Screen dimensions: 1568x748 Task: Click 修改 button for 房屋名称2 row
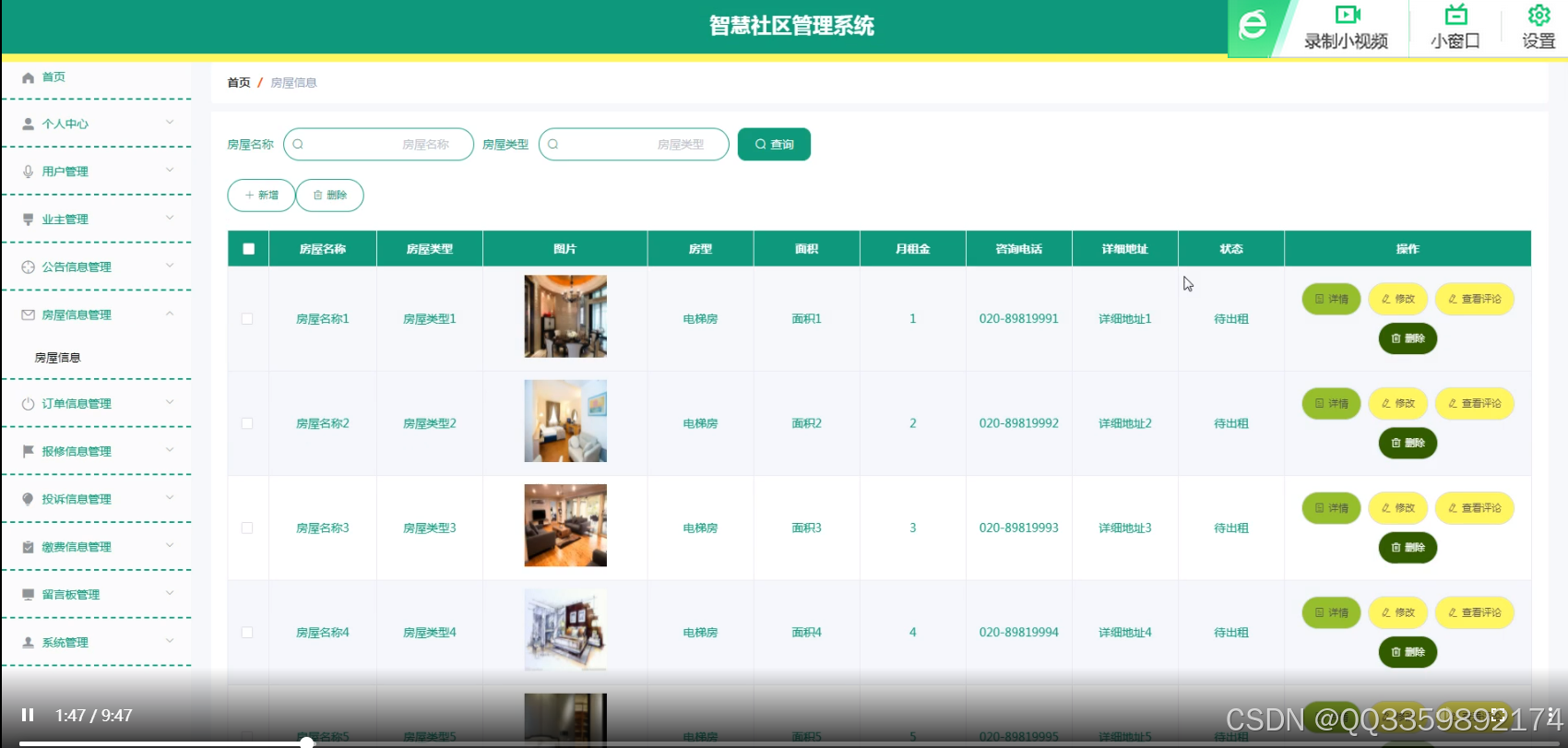click(1398, 403)
